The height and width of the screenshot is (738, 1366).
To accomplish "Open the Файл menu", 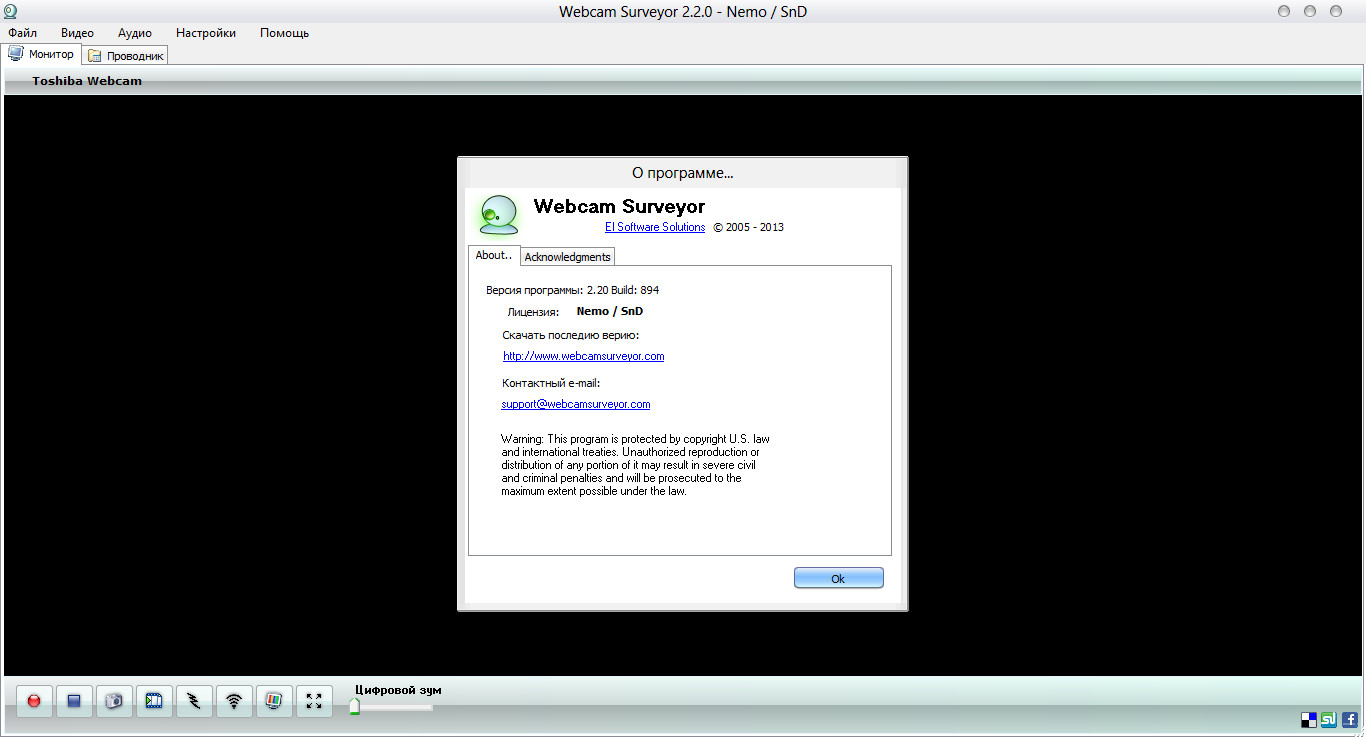I will pos(22,33).
